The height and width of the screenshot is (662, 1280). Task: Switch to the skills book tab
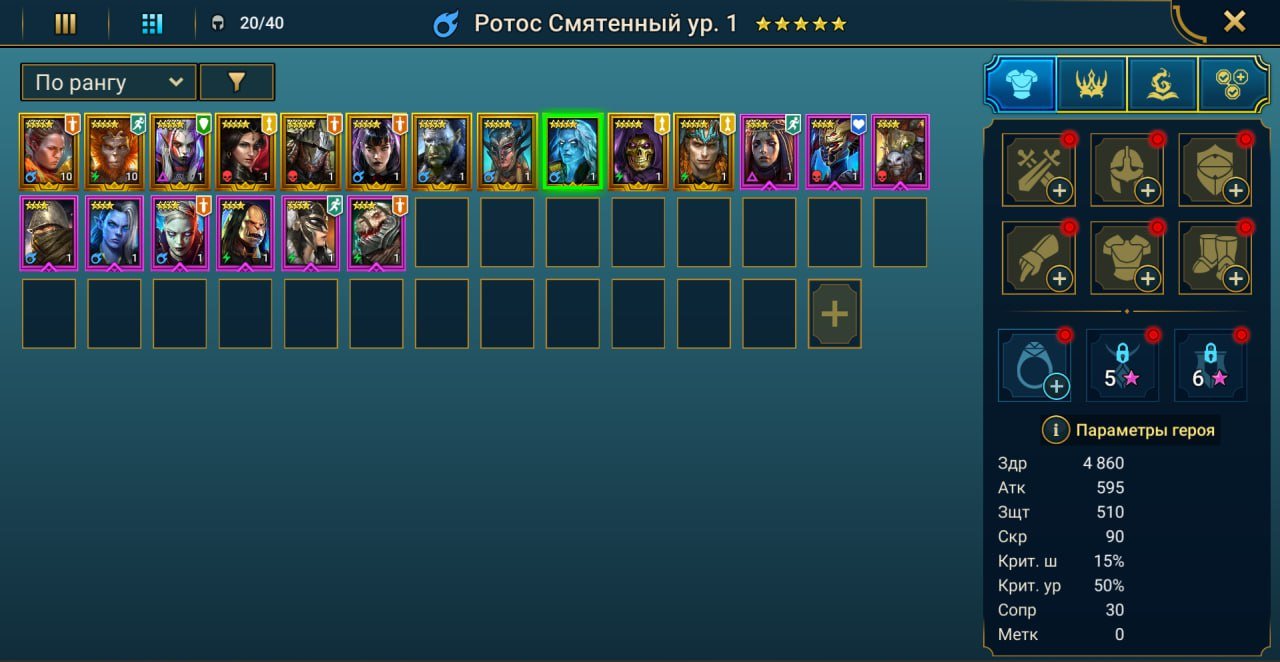1162,84
